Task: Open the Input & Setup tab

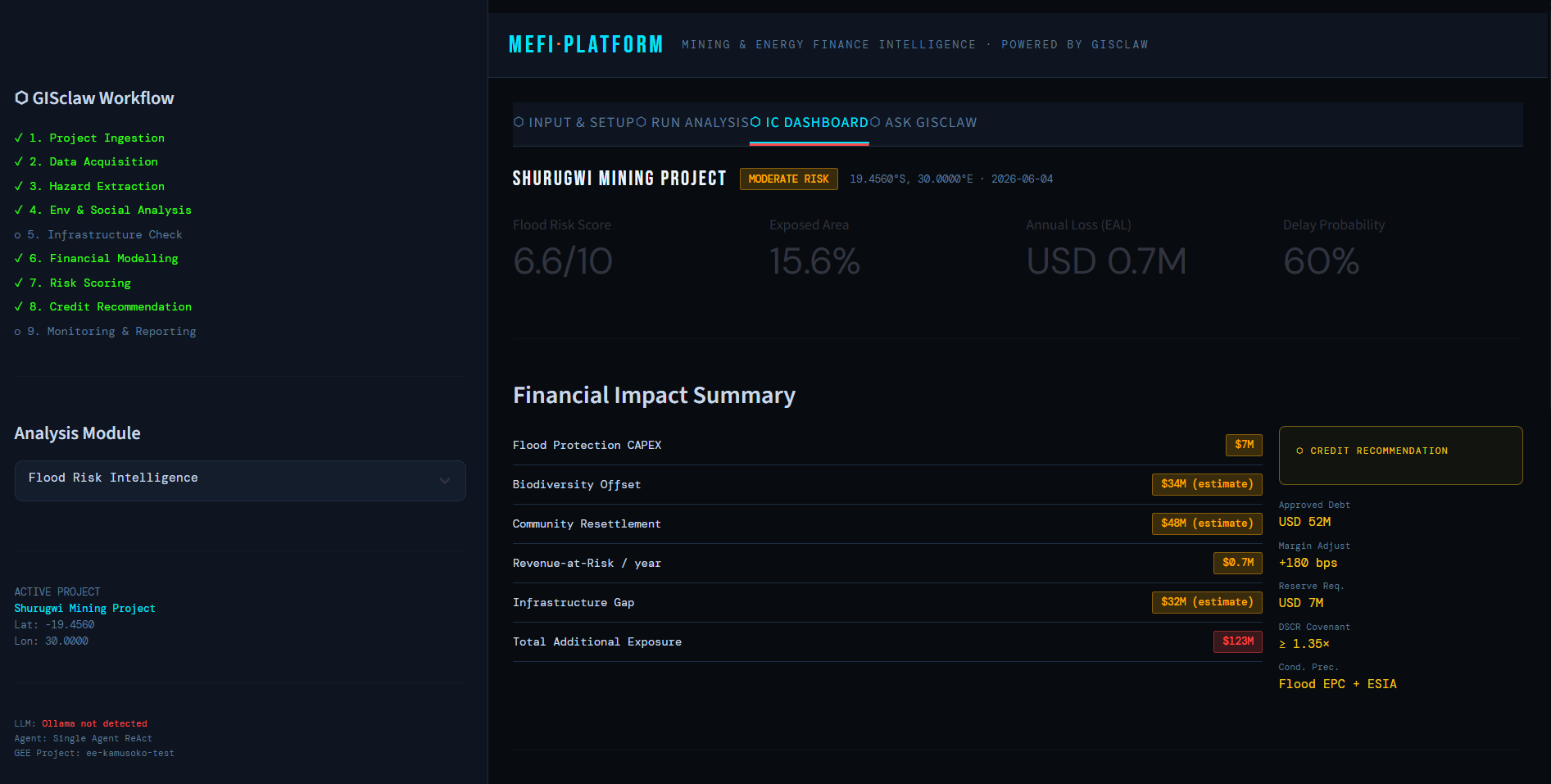Action: (574, 123)
